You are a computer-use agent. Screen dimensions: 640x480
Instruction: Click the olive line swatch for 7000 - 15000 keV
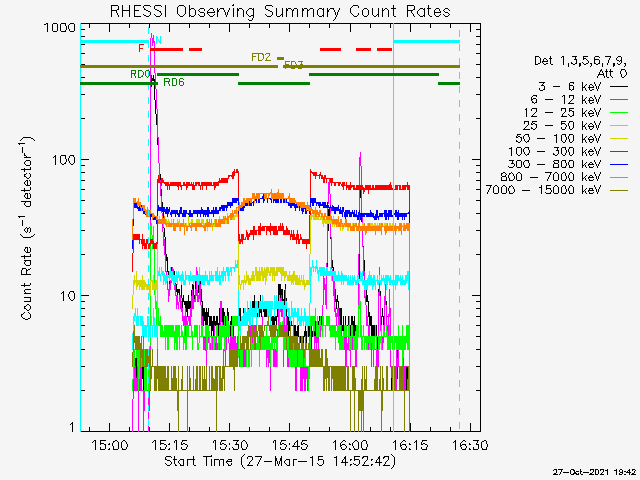619,190
